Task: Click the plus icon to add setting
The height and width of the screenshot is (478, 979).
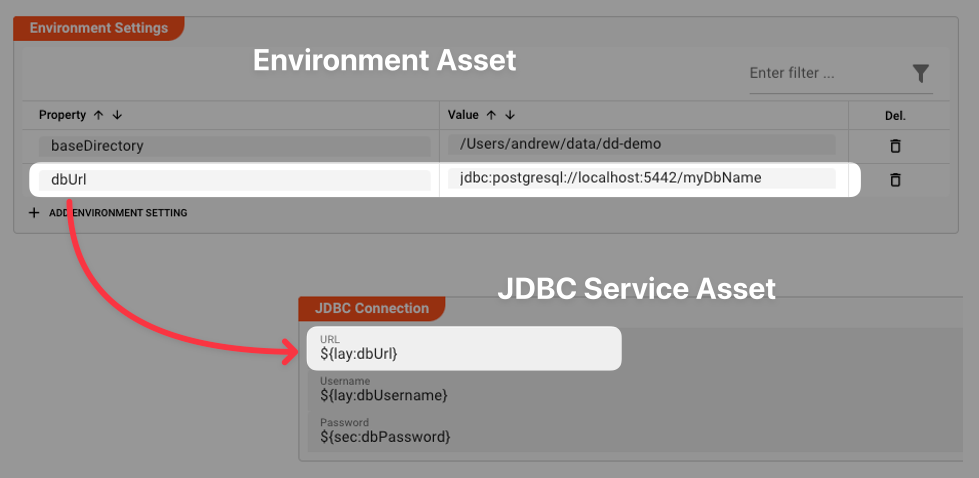Action: tap(34, 213)
